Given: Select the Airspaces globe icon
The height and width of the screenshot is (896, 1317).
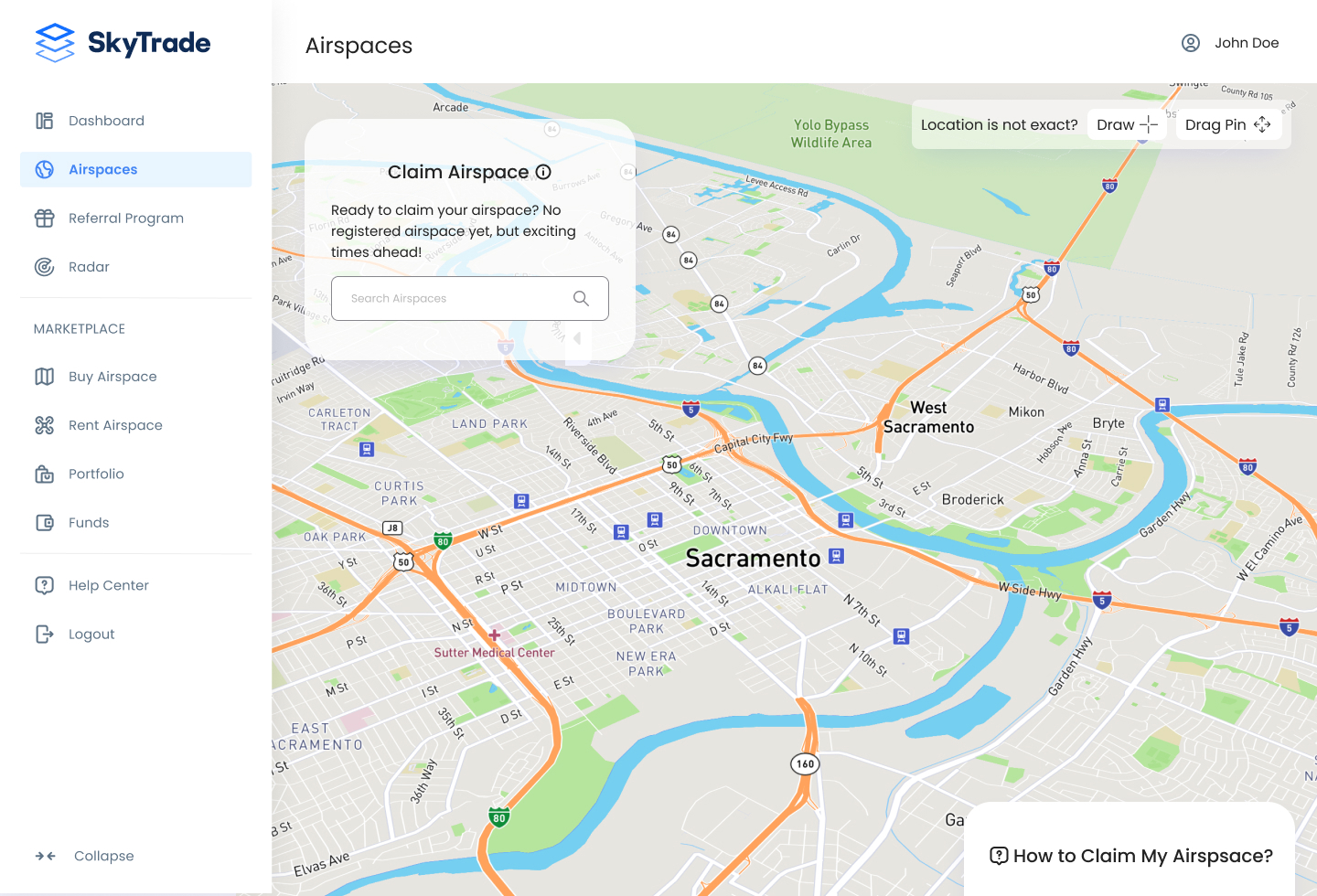Looking at the screenshot, I should [x=45, y=170].
